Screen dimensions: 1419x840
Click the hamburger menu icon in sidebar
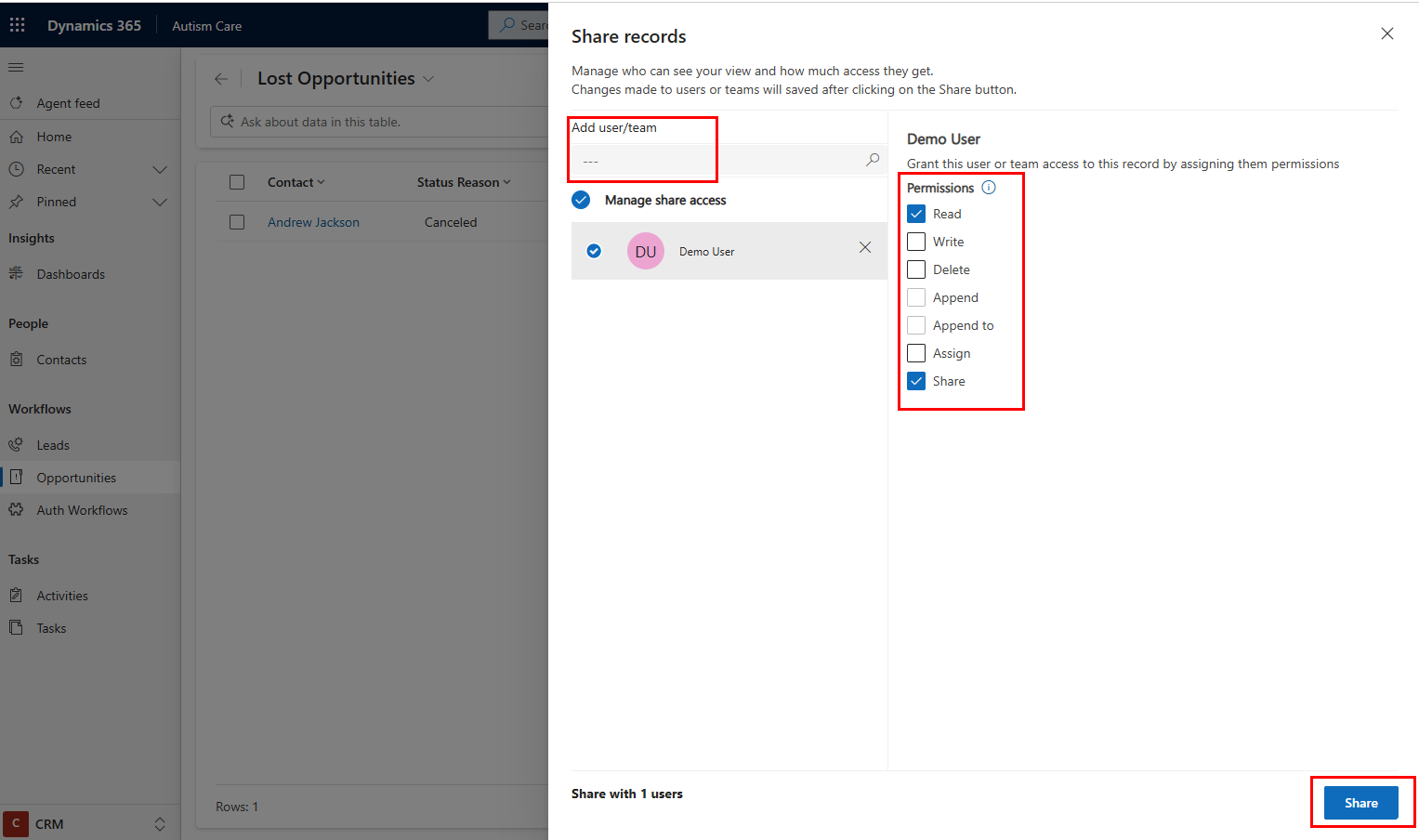click(16, 68)
